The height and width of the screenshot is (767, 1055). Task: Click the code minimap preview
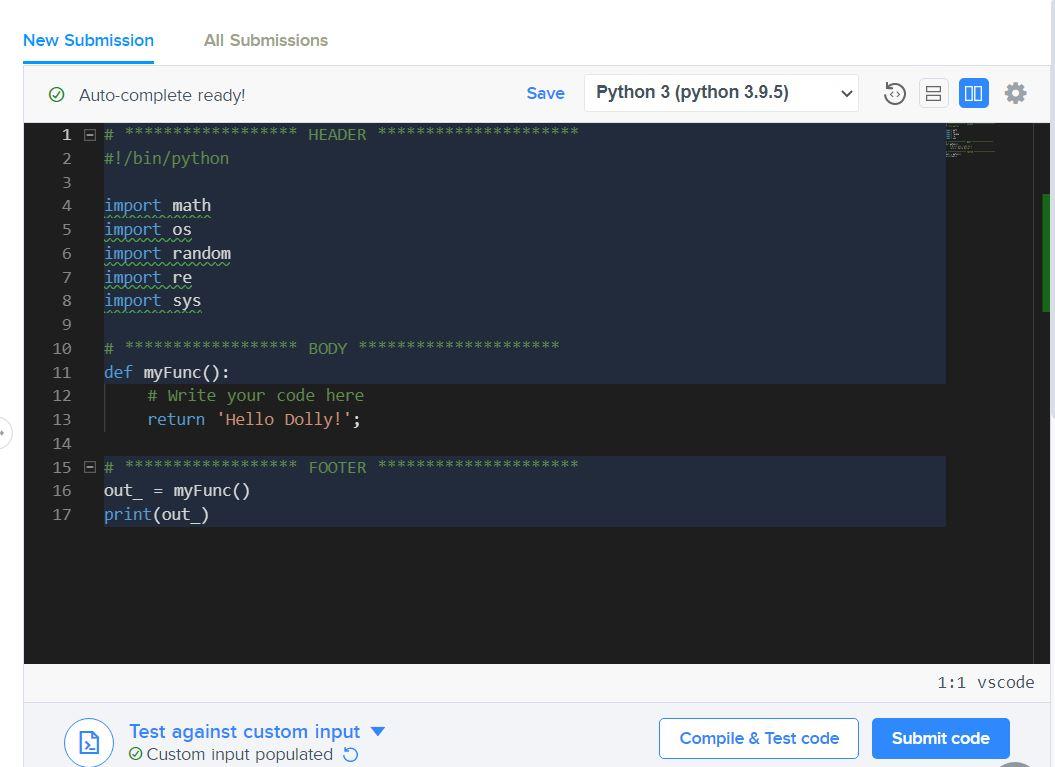point(970,140)
